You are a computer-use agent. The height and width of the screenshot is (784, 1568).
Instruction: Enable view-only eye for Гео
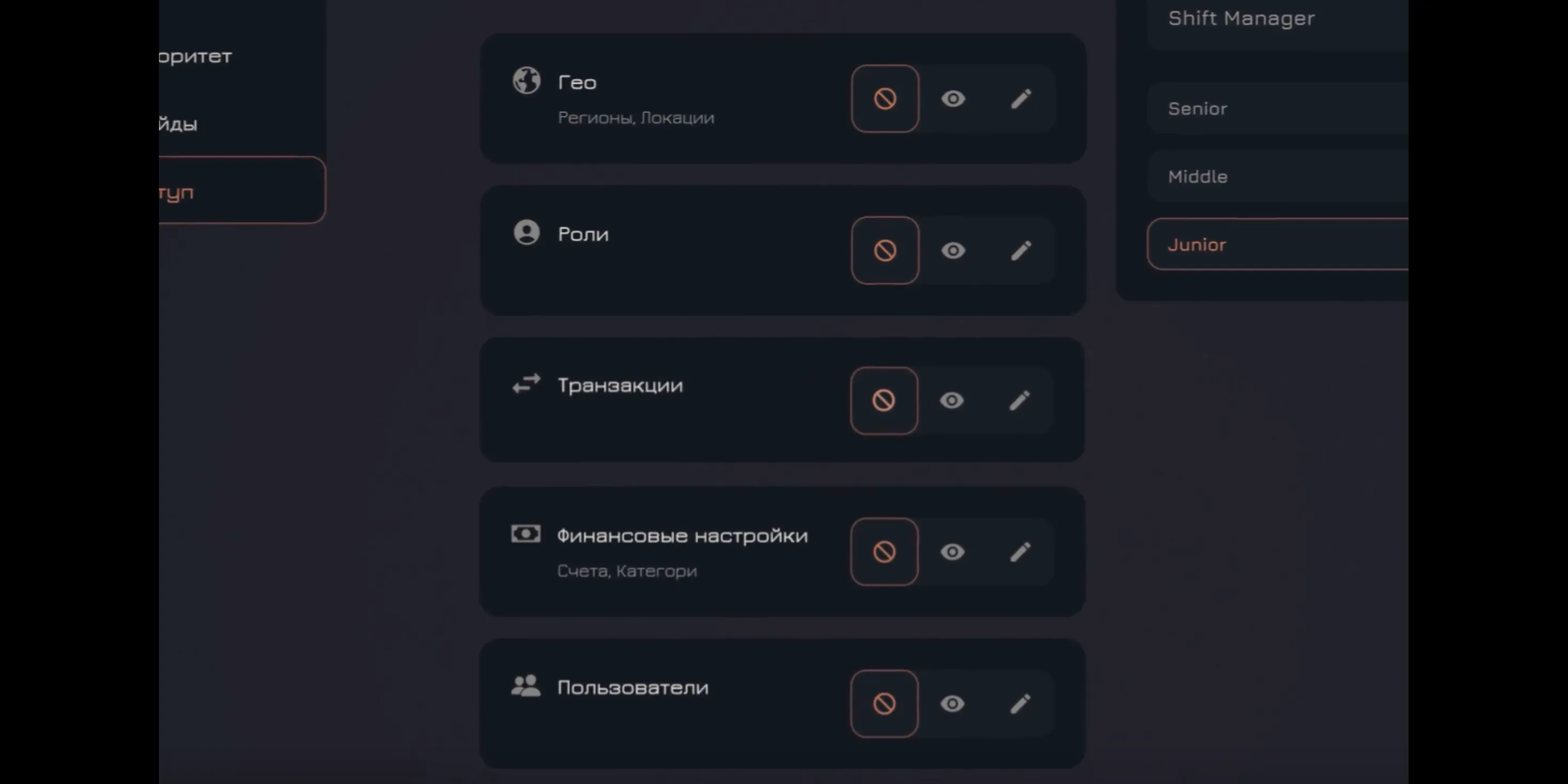(953, 99)
